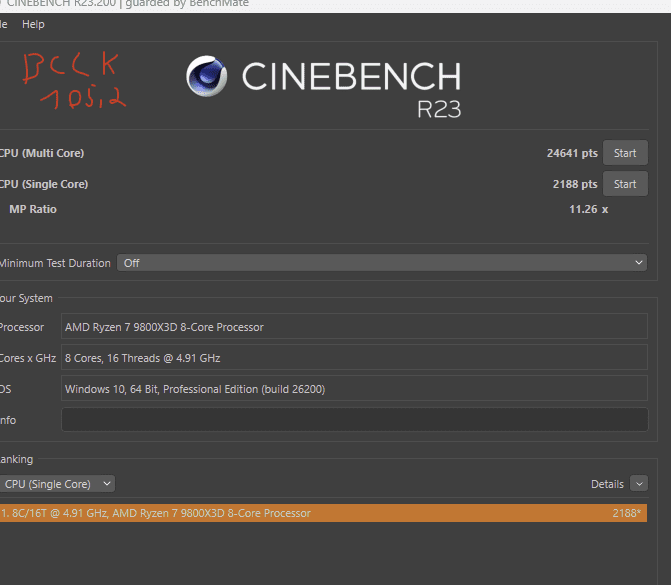This screenshot has height=585, width=671.
Task: Click the field showing 8 Cores, 16 Threads
Action: click(354, 357)
